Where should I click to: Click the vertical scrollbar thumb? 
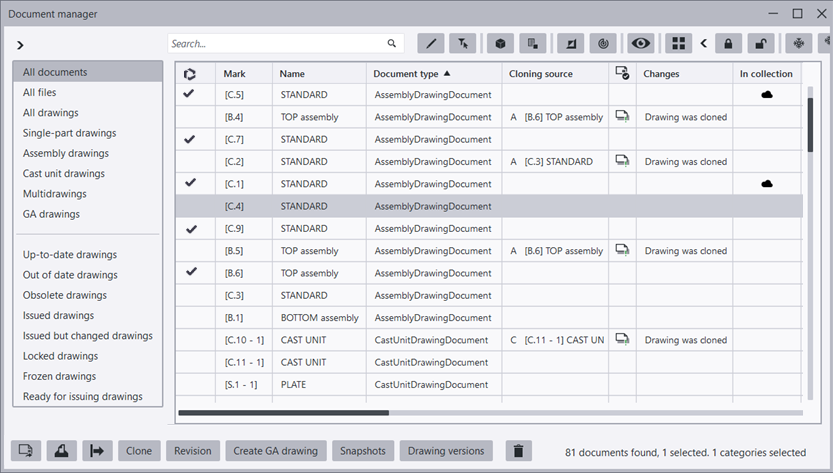point(810,125)
